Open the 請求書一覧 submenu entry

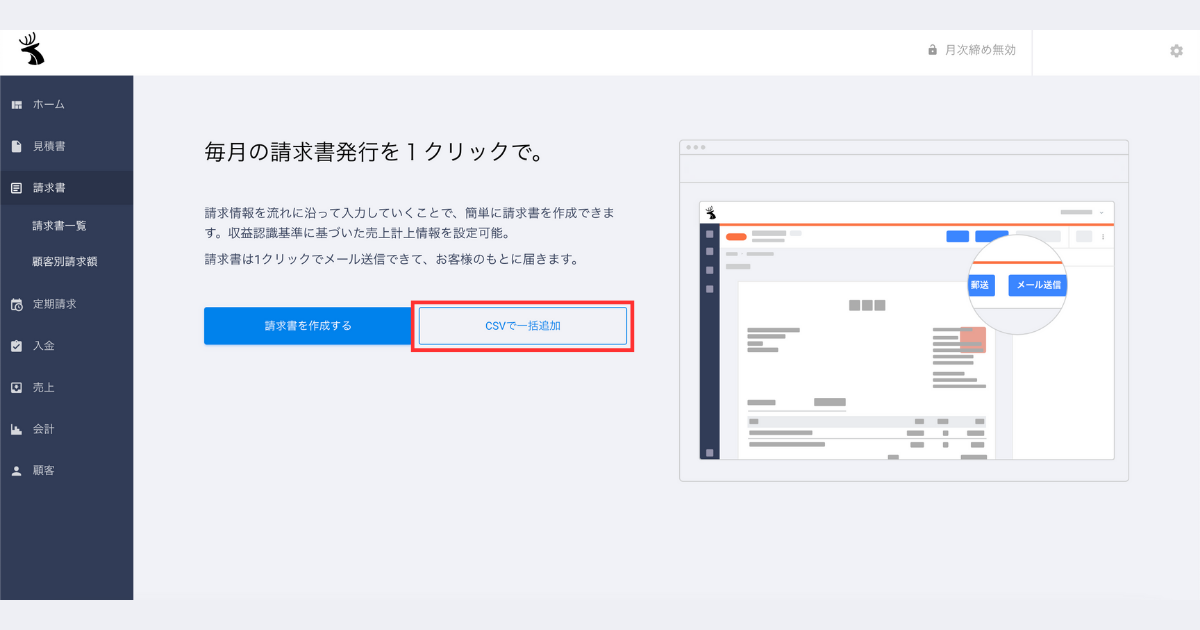click(x=62, y=225)
